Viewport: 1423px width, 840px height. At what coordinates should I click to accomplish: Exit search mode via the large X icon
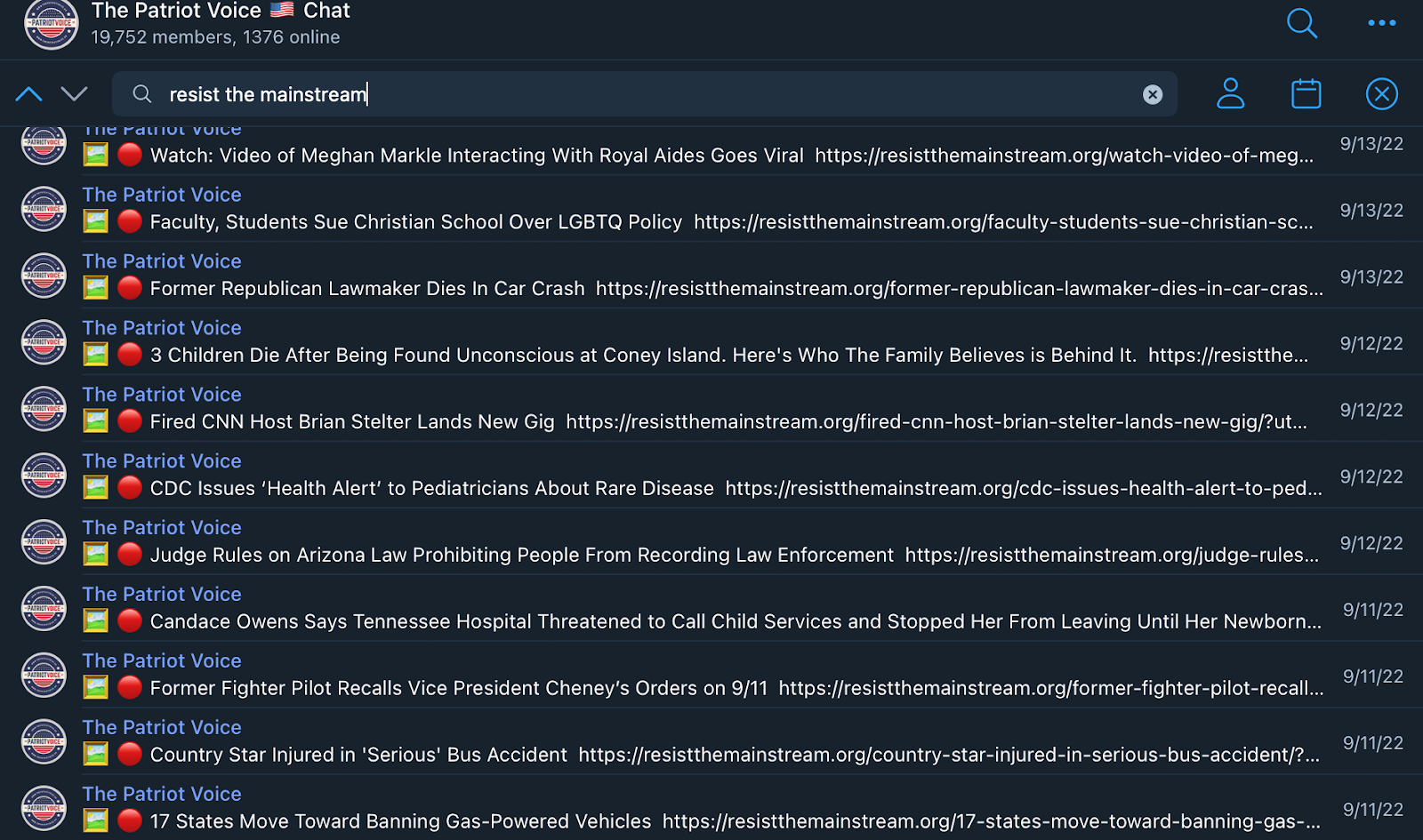pyautogui.click(x=1381, y=93)
